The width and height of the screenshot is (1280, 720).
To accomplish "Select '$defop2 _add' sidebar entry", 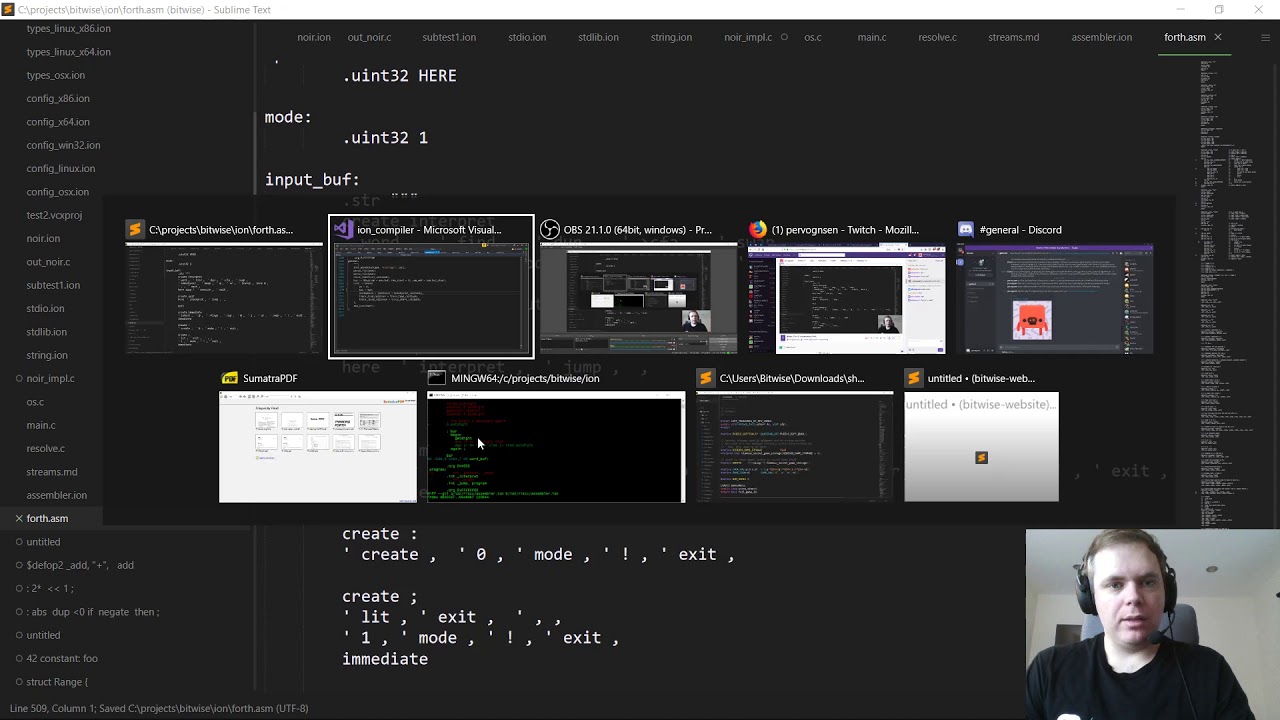I will pyautogui.click(x=80, y=565).
